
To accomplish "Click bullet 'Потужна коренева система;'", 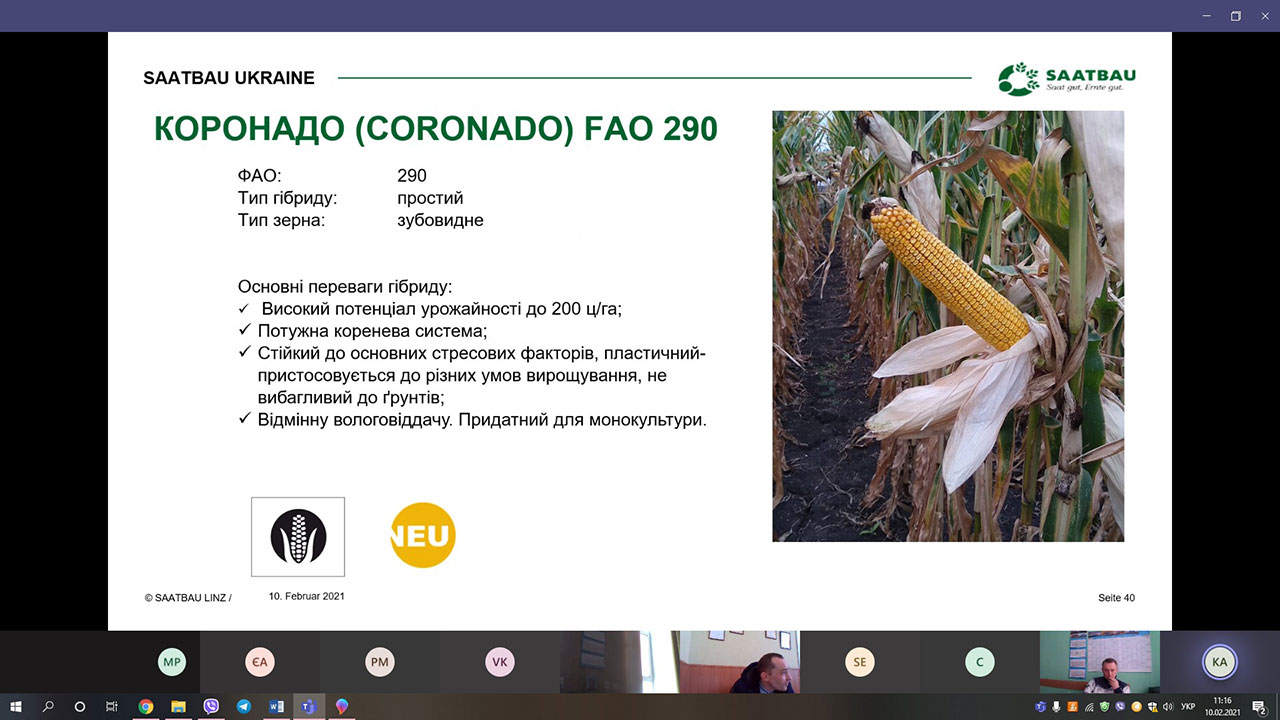I will 373,331.
